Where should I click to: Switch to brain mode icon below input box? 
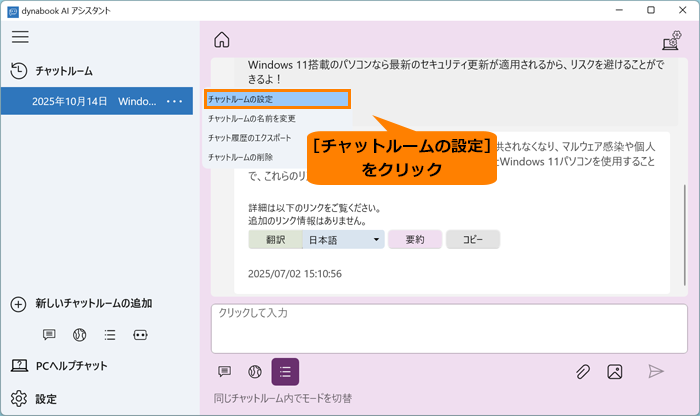pyautogui.click(x=255, y=371)
